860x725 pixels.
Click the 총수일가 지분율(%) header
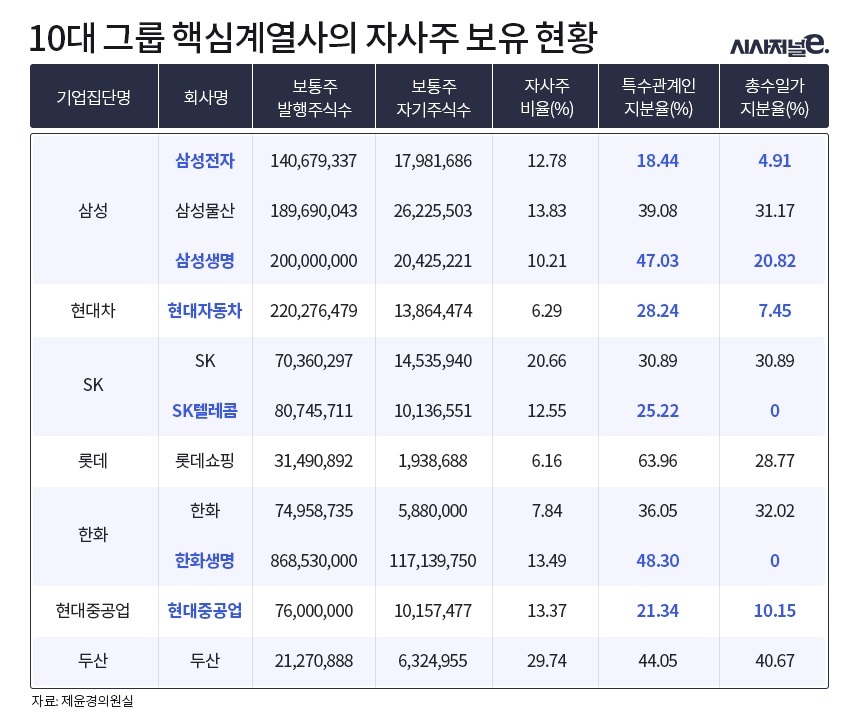774,97
